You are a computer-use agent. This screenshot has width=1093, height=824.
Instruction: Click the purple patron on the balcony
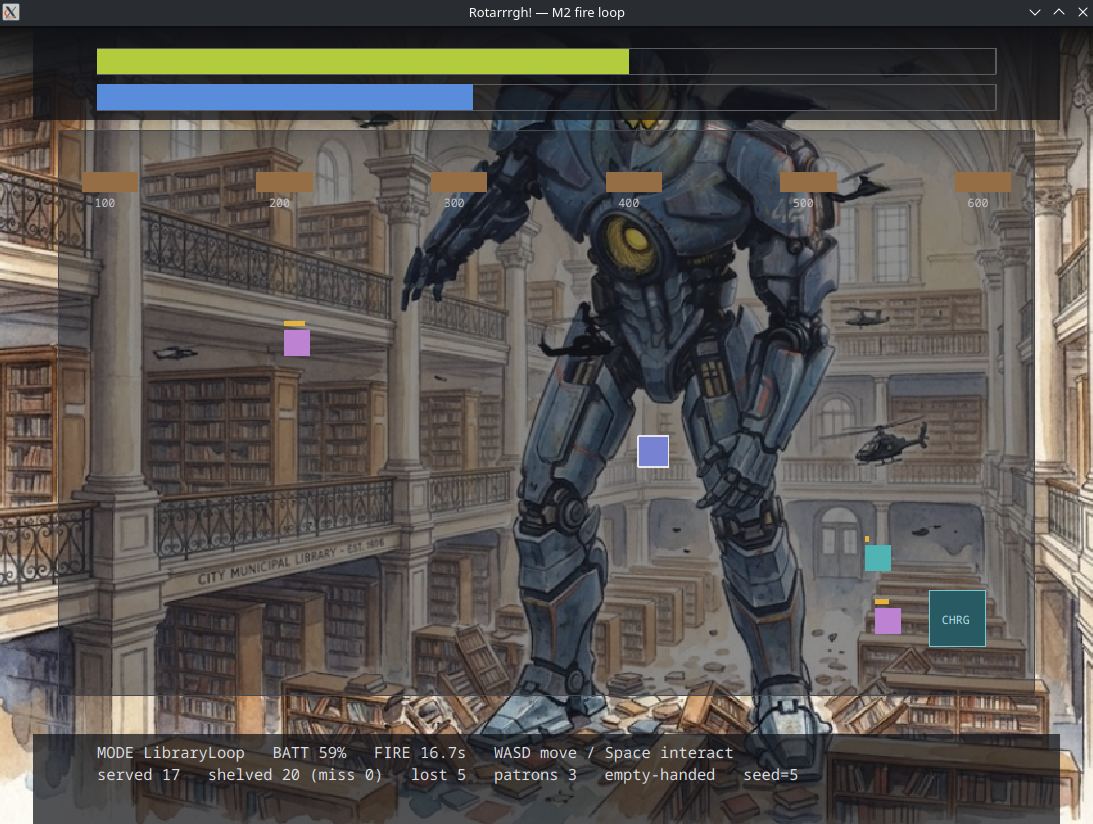point(297,343)
